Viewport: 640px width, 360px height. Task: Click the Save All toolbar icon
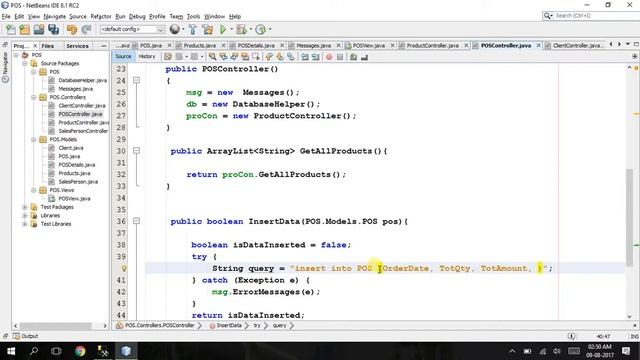click(53, 29)
